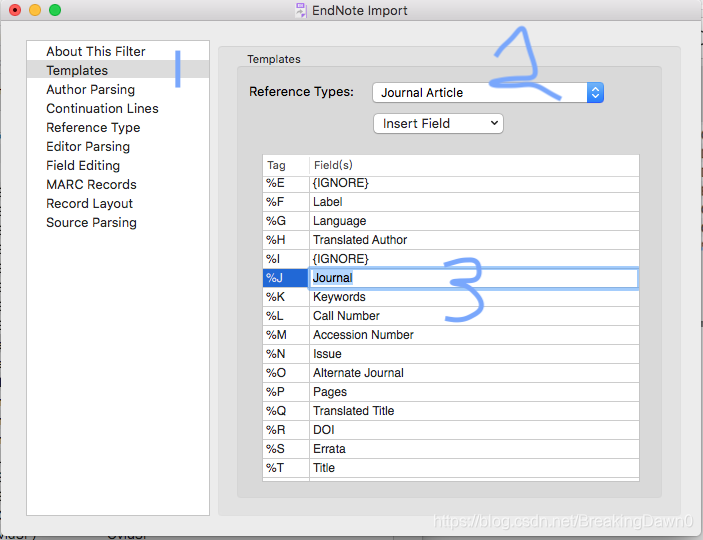Click the Field(s) column header
The image size is (703, 540).
474,165
